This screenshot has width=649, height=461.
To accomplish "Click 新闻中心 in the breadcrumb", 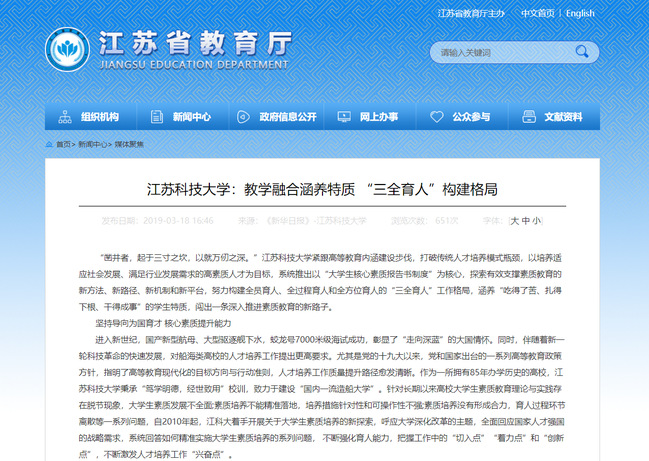I will [x=93, y=144].
